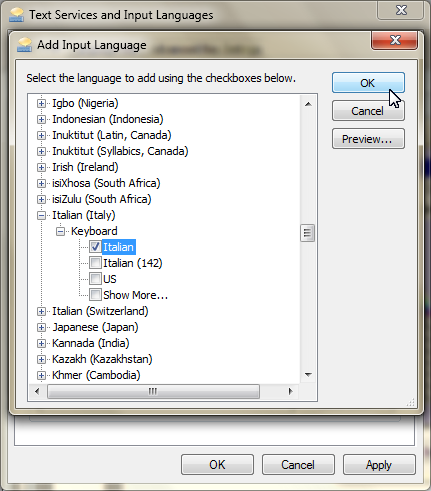The image size is (431, 491).
Task: Cancel the Add Input Language dialog
Action: pyautogui.click(x=368, y=111)
